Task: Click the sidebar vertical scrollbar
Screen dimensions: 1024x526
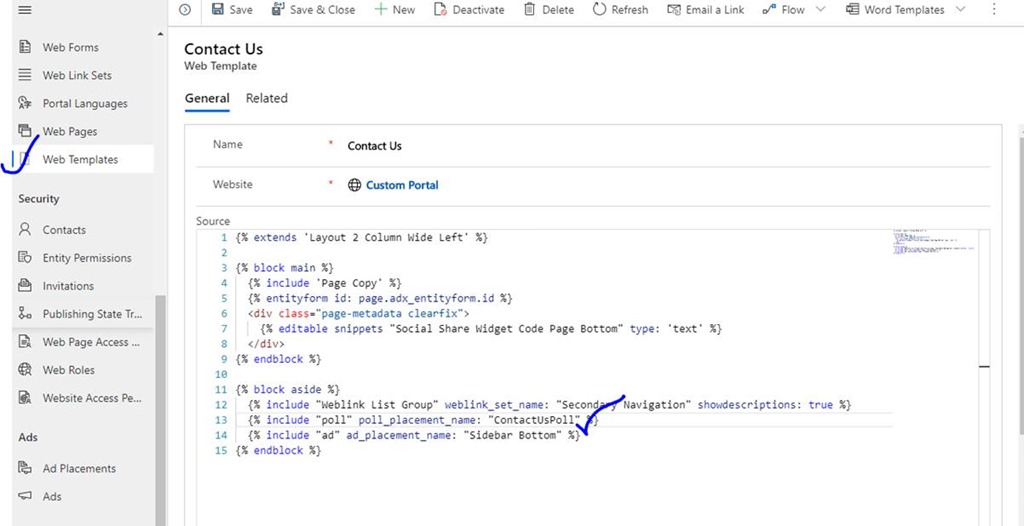Action: coord(161,400)
